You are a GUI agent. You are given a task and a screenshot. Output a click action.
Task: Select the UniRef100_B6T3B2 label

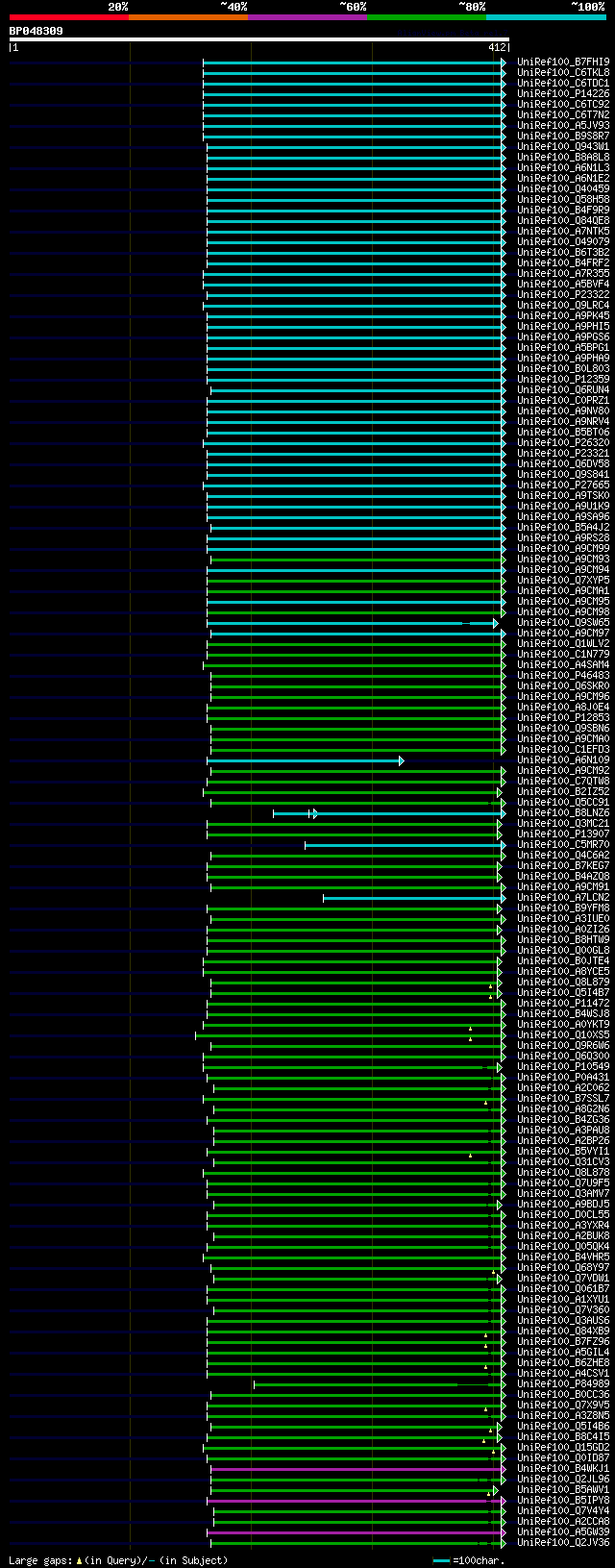pos(563,252)
